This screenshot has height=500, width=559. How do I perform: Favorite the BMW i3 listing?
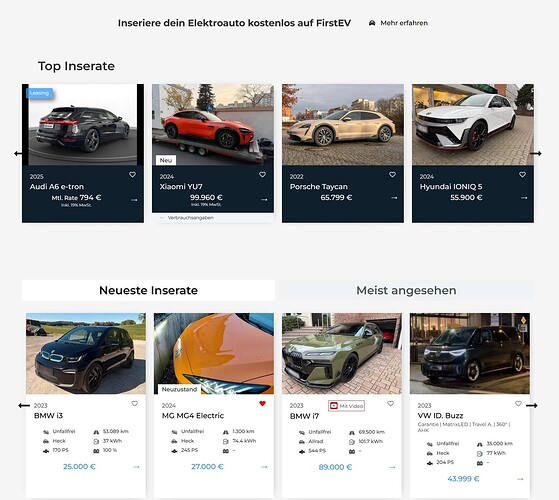[134, 404]
